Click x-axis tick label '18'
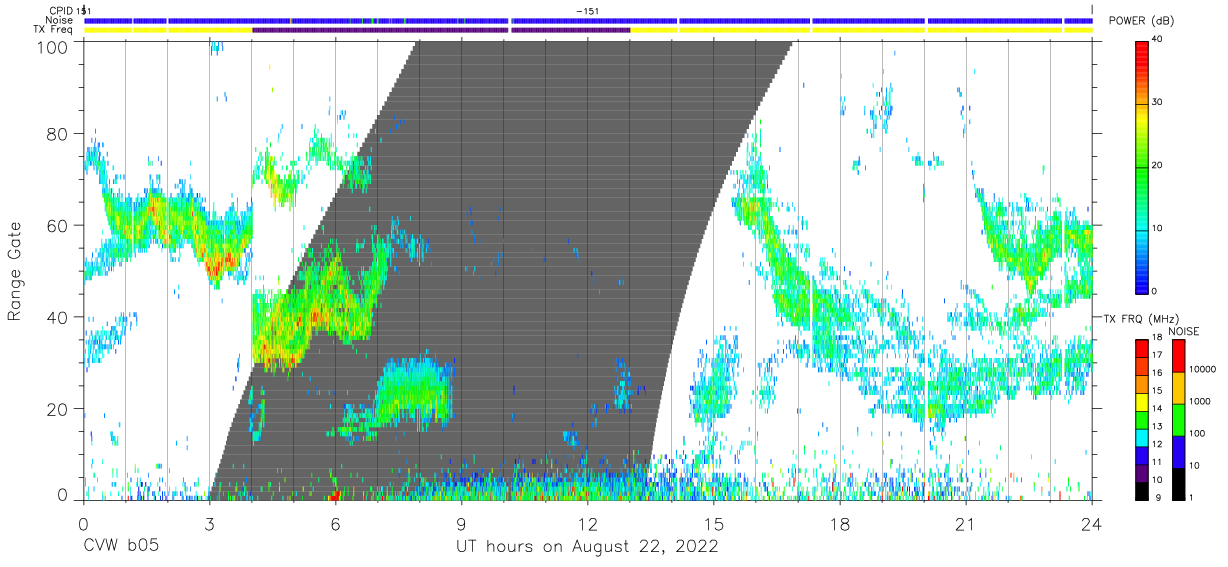The width and height of the screenshot is (1228, 567). (840, 523)
